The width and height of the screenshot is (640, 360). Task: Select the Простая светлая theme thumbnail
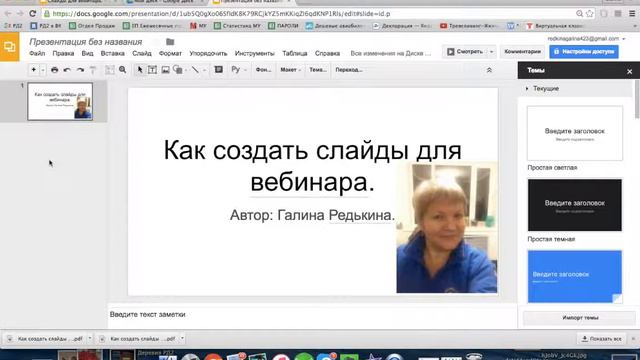point(575,133)
